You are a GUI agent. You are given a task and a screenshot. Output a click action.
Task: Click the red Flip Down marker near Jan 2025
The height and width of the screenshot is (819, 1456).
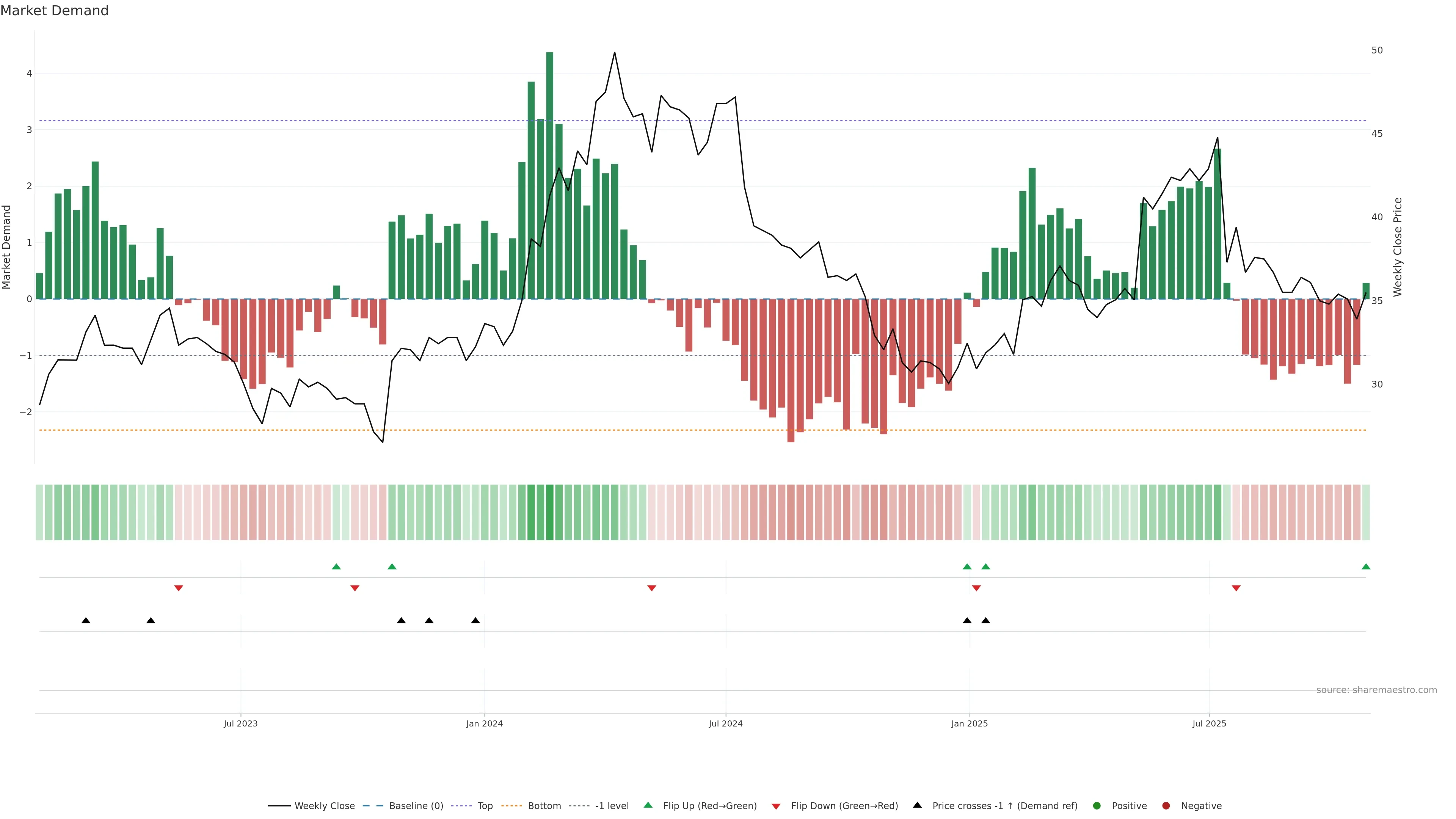[x=976, y=588]
